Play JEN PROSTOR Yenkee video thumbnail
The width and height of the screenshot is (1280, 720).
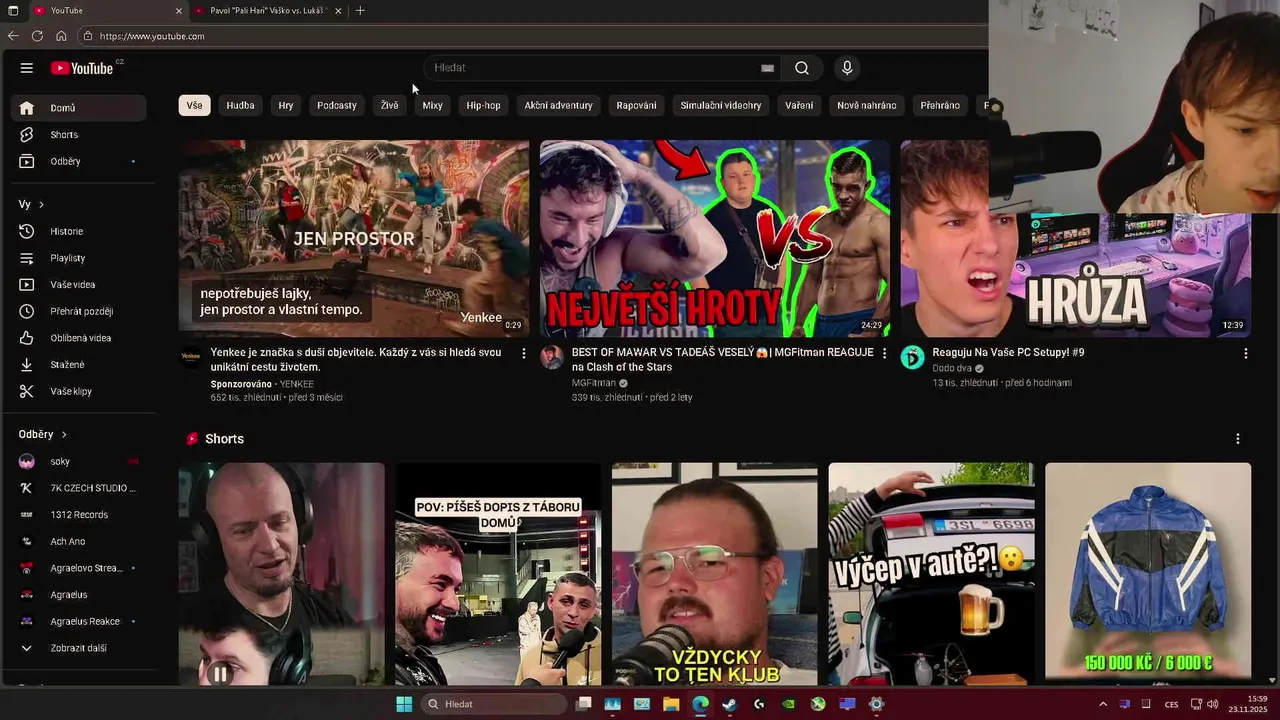coord(354,238)
